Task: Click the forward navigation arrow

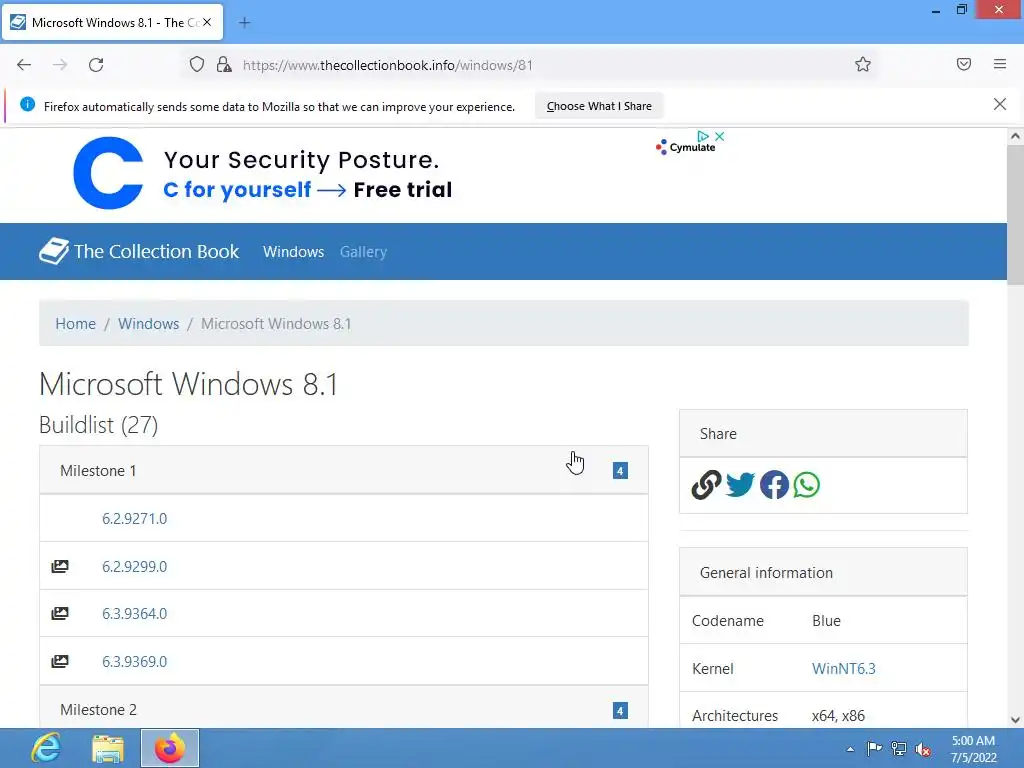Action: (x=60, y=65)
